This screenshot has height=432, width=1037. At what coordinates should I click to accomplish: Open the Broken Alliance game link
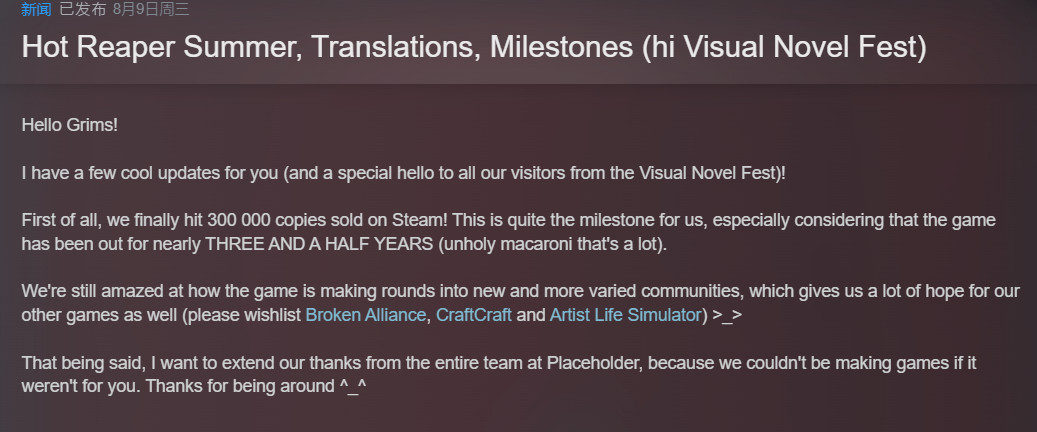(367, 315)
